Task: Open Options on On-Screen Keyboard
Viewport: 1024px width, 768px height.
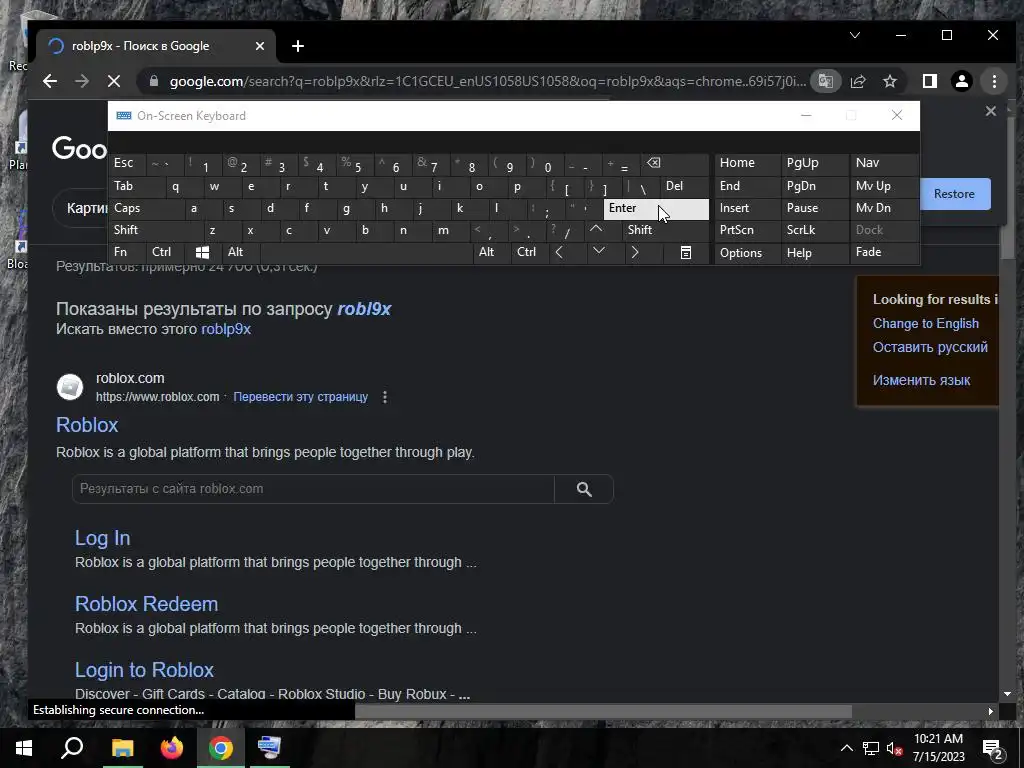Action: 748,253
